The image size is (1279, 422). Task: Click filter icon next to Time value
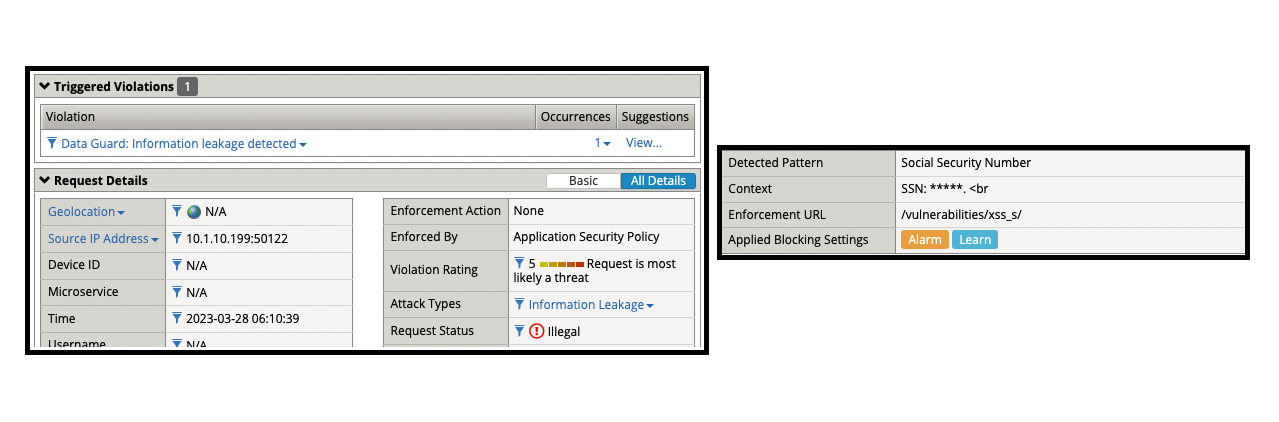(177, 319)
